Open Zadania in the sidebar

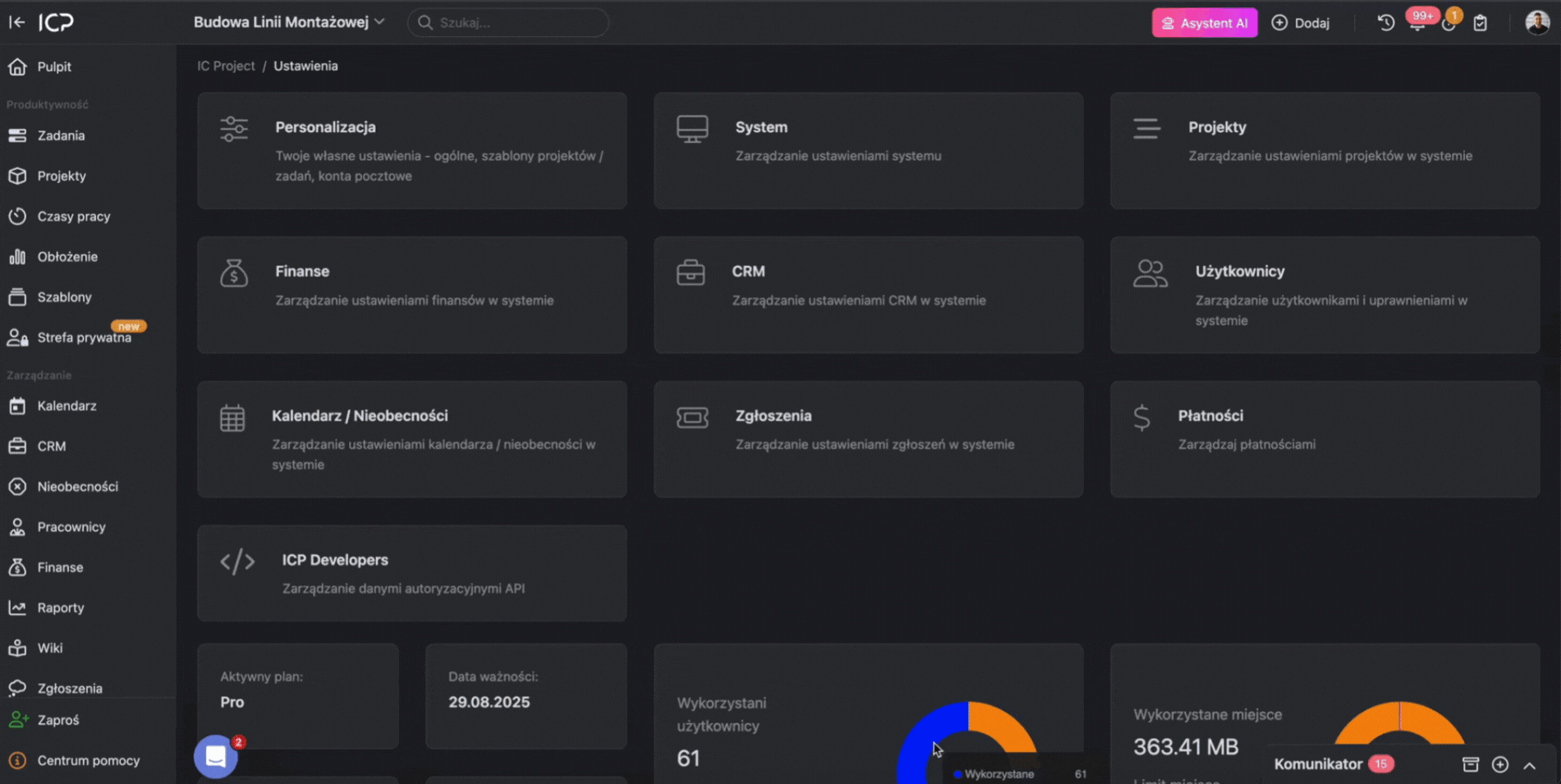[61, 135]
